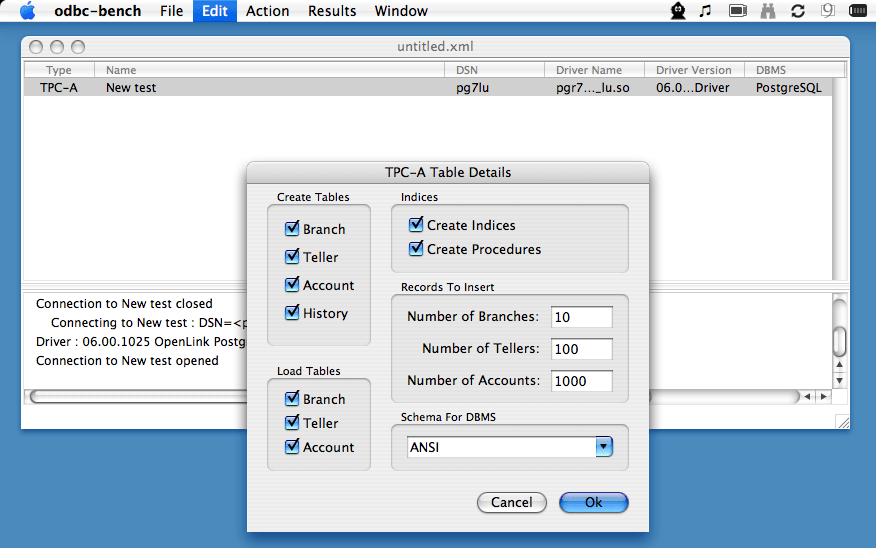The width and height of the screenshot is (876, 548).
Task: Open the Action menu
Action: click(x=267, y=11)
